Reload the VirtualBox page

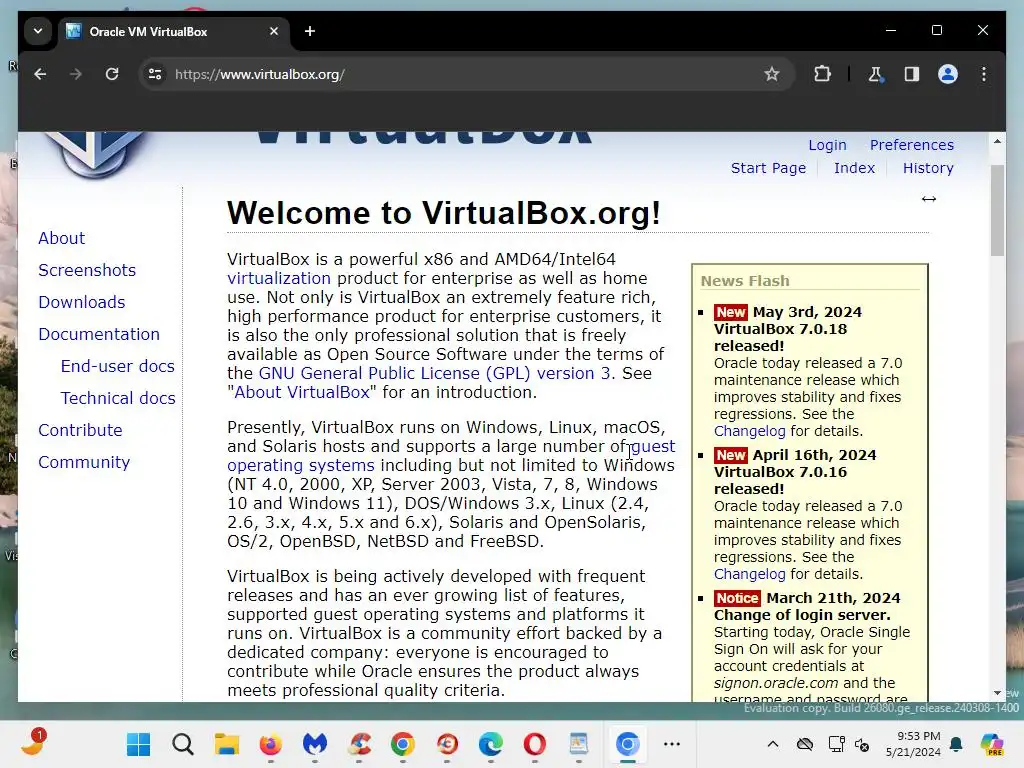click(x=112, y=74)
